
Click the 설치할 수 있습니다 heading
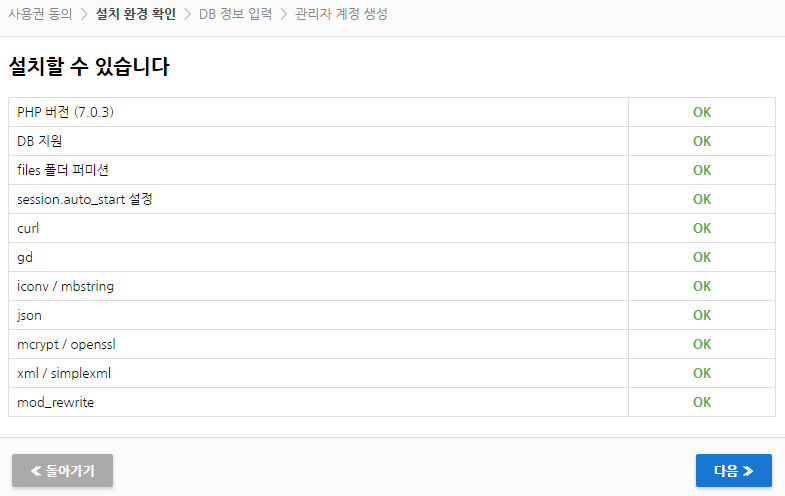pos(89,67)
